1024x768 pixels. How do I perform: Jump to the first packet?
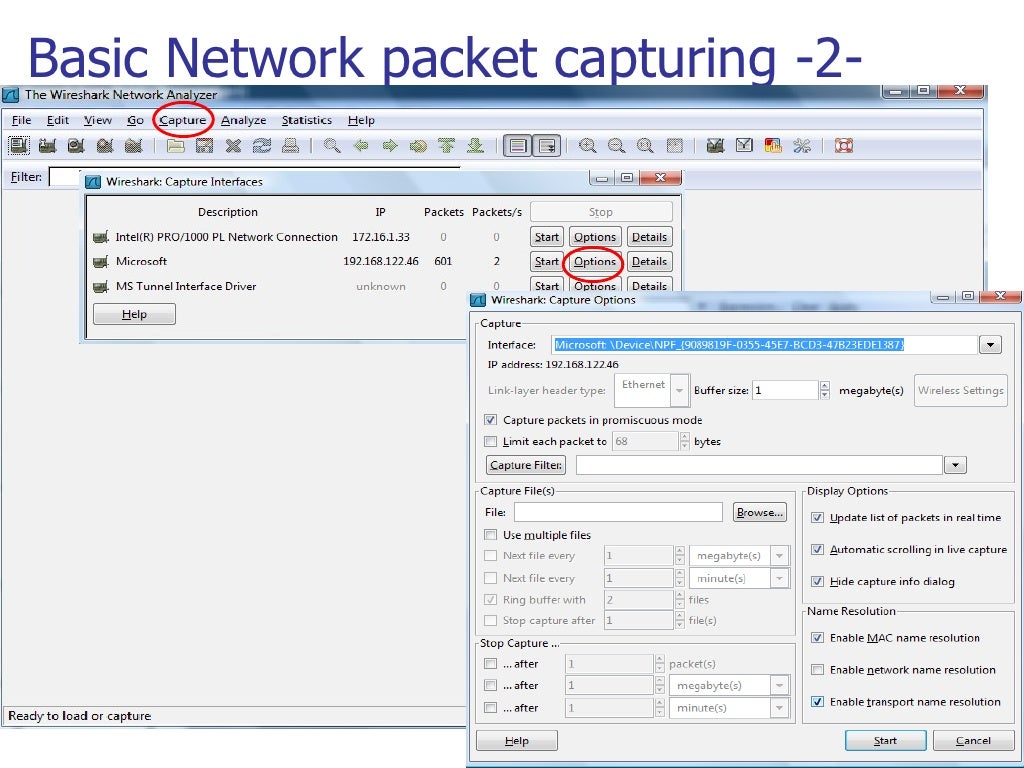point(447,145)
